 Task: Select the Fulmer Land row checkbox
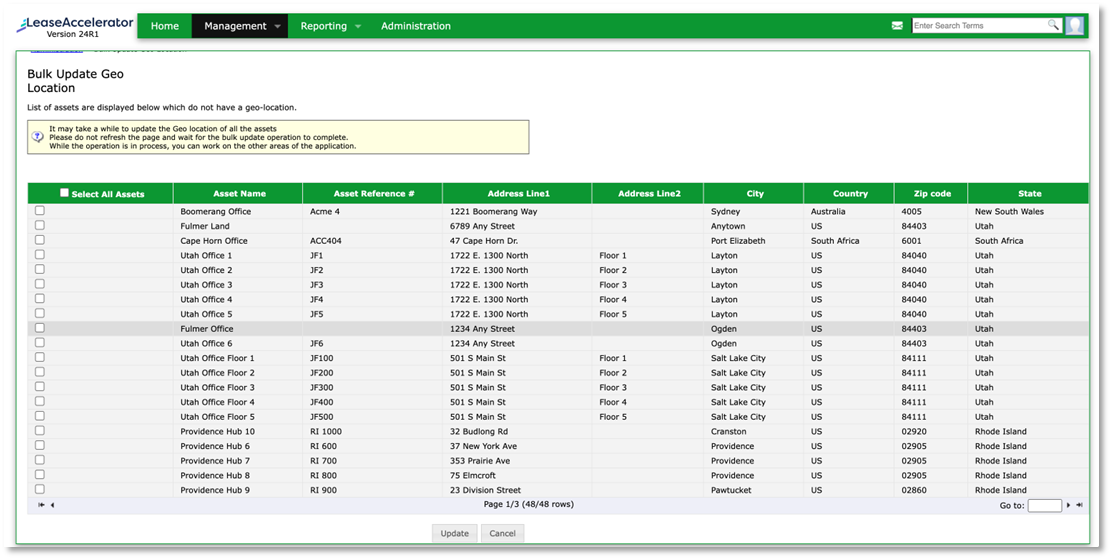coord(40,225)
